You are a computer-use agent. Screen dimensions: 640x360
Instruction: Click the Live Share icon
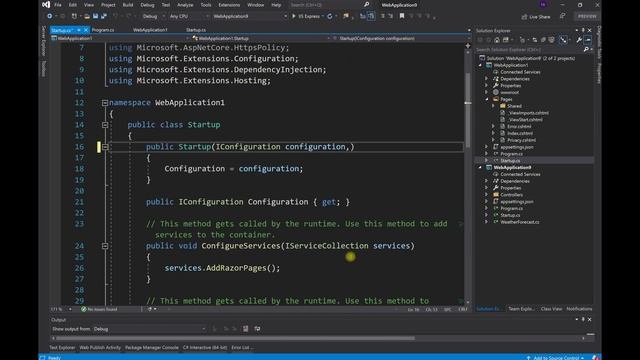(x=524, y=17)
